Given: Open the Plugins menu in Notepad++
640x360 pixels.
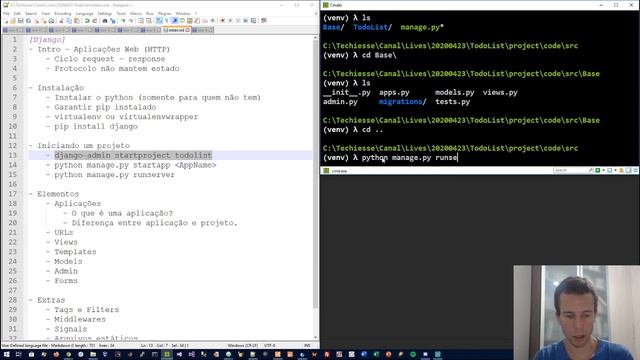Looking at the screenshot, I should (164, 13).
